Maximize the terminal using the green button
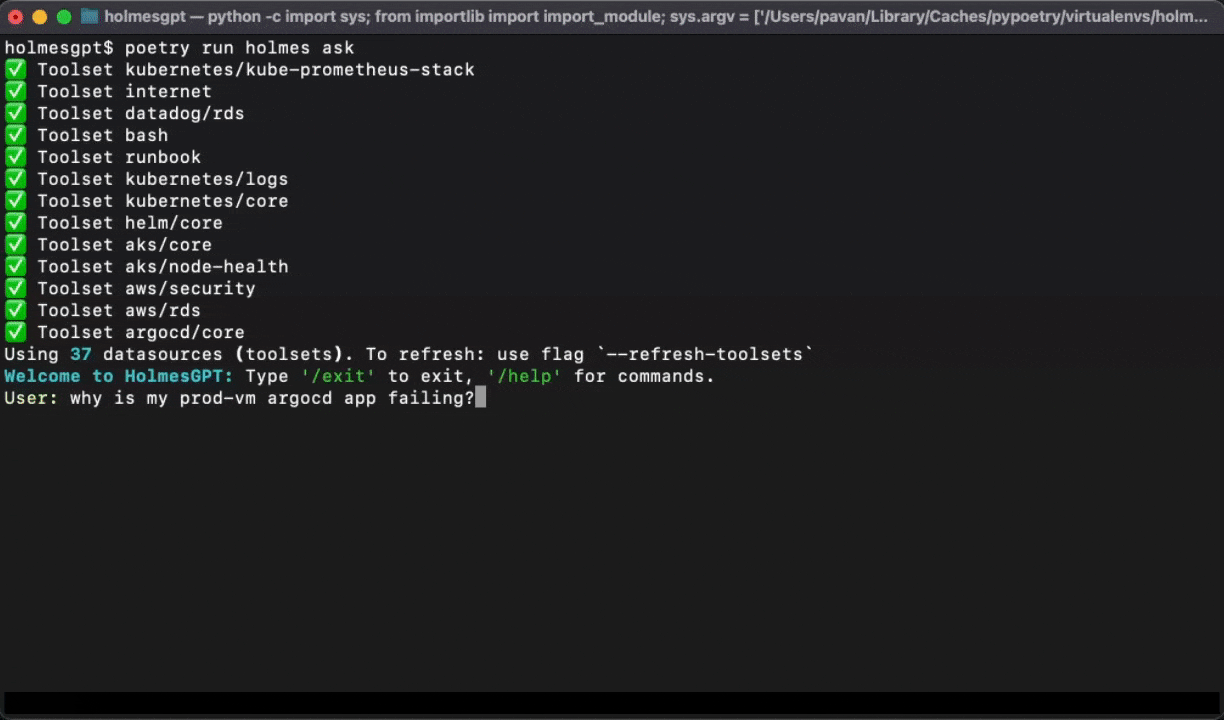 pyautogui.click(x=63, y=17)
